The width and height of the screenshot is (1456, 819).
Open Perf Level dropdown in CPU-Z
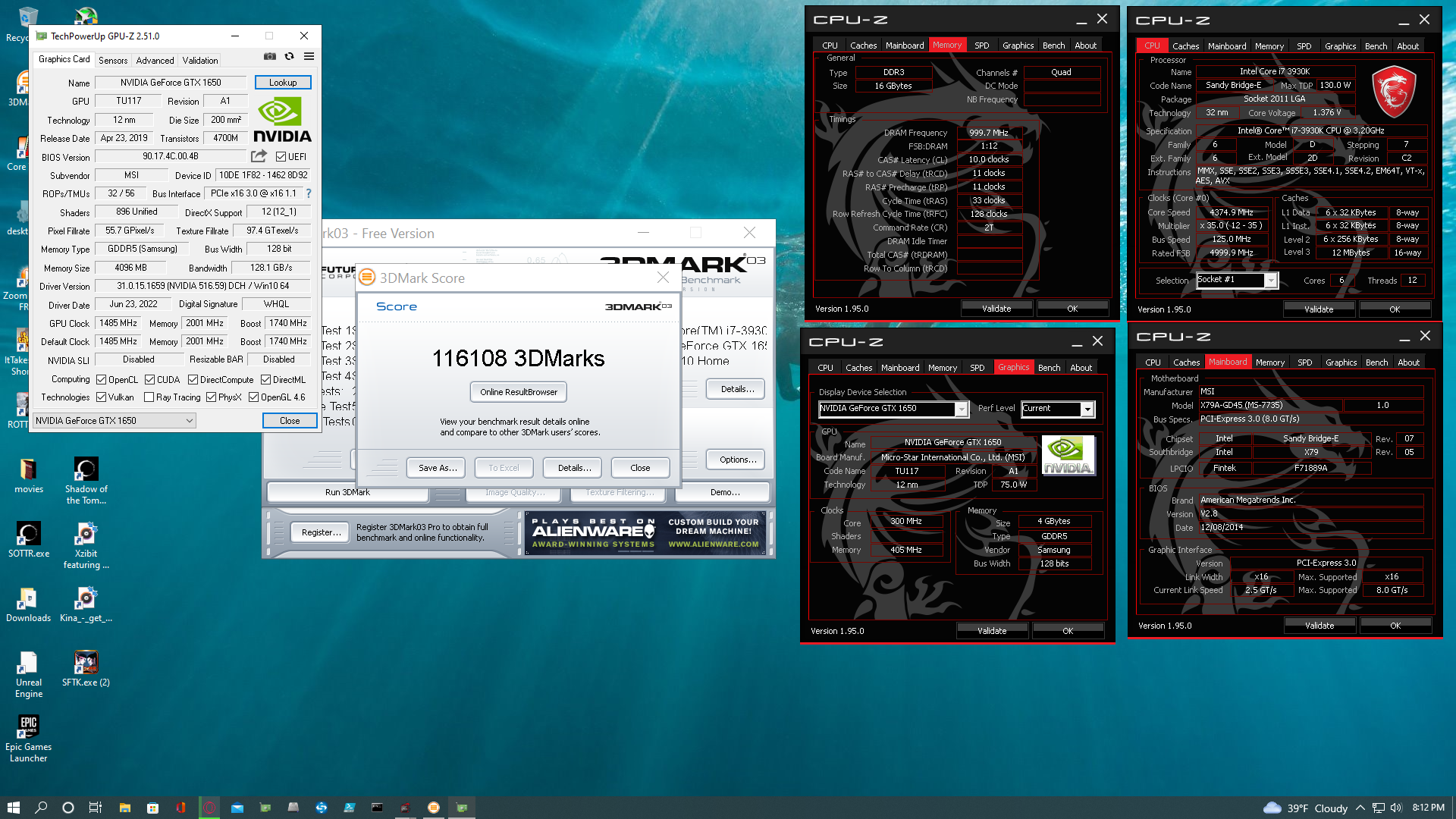tap(1057, 409)
